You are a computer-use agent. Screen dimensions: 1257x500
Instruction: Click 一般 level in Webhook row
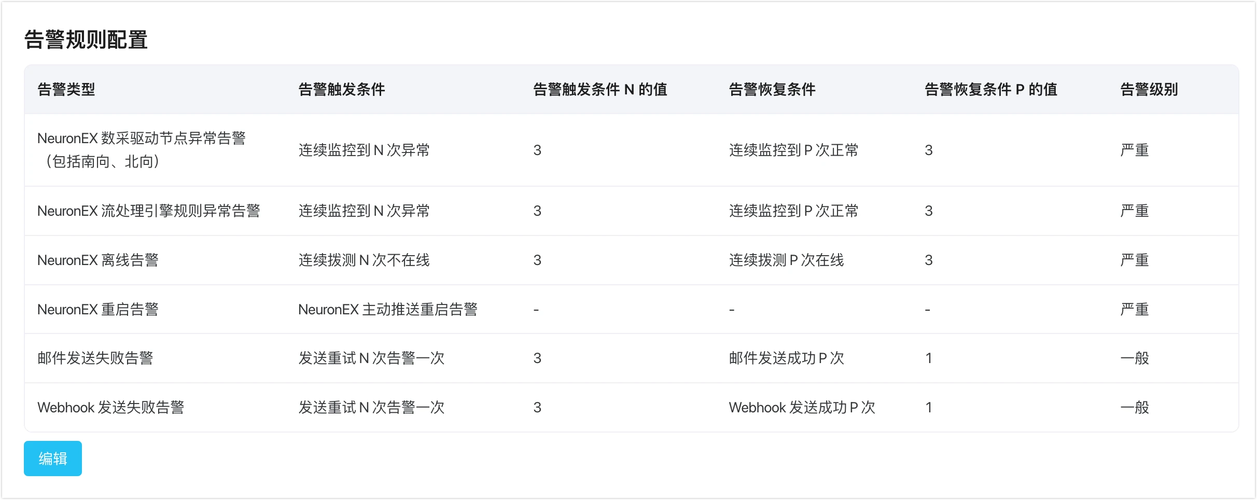tap(1135, 407)
